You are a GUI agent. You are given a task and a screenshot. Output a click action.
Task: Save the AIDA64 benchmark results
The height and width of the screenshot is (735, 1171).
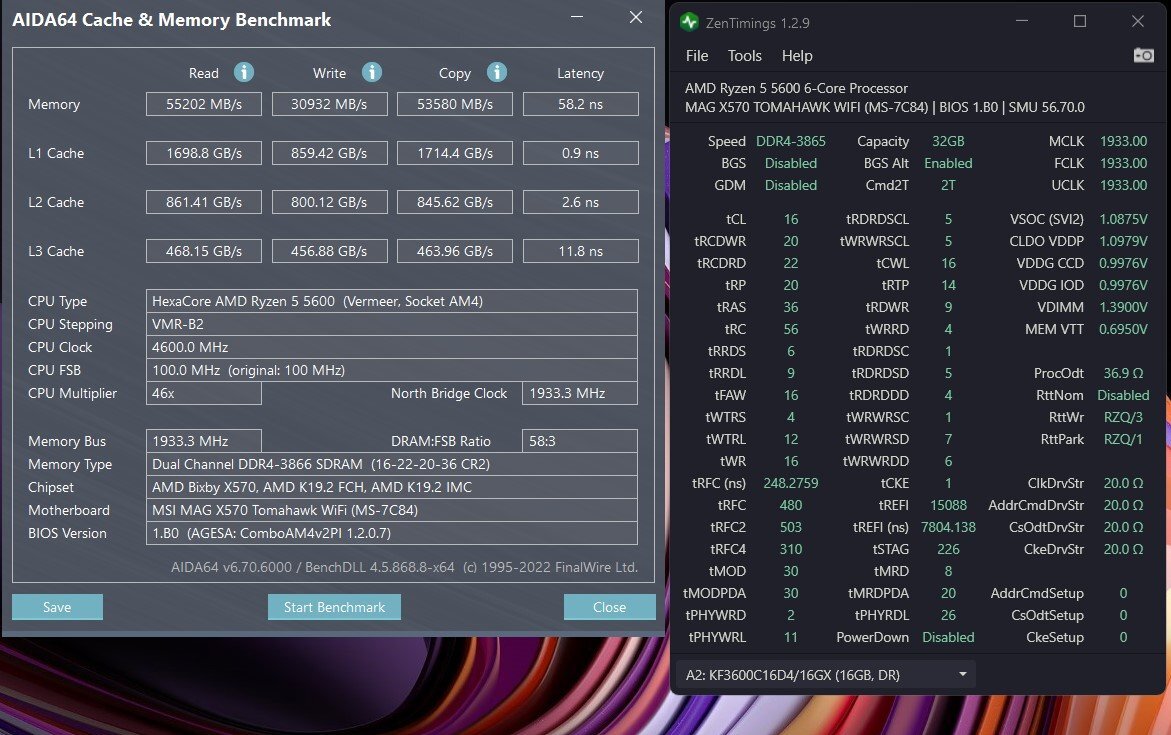coord(57,607)
